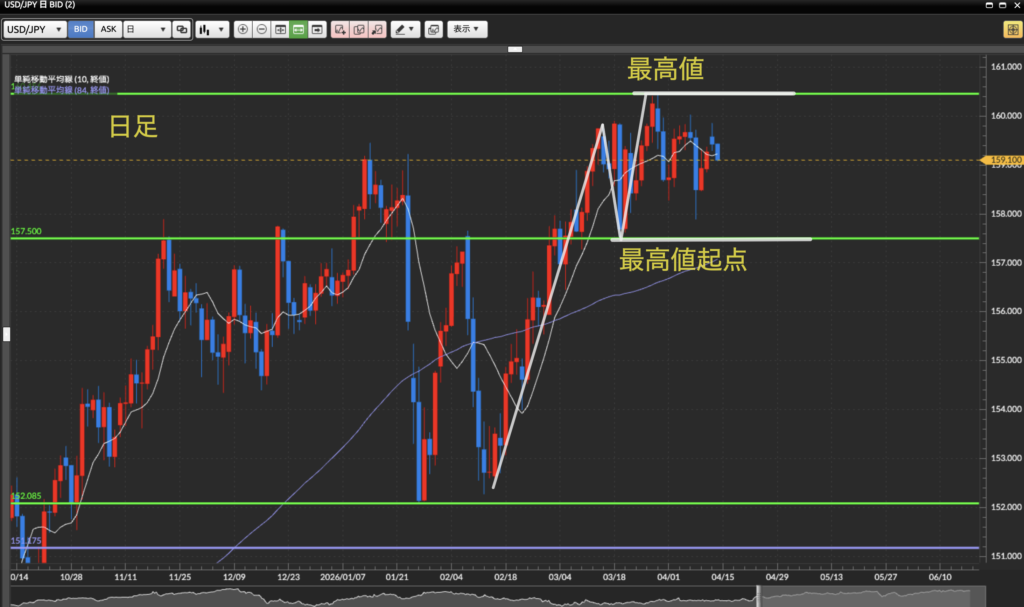
Task: Click the bottom overview timeline slider handle
Action: click(x=758, y=596)
